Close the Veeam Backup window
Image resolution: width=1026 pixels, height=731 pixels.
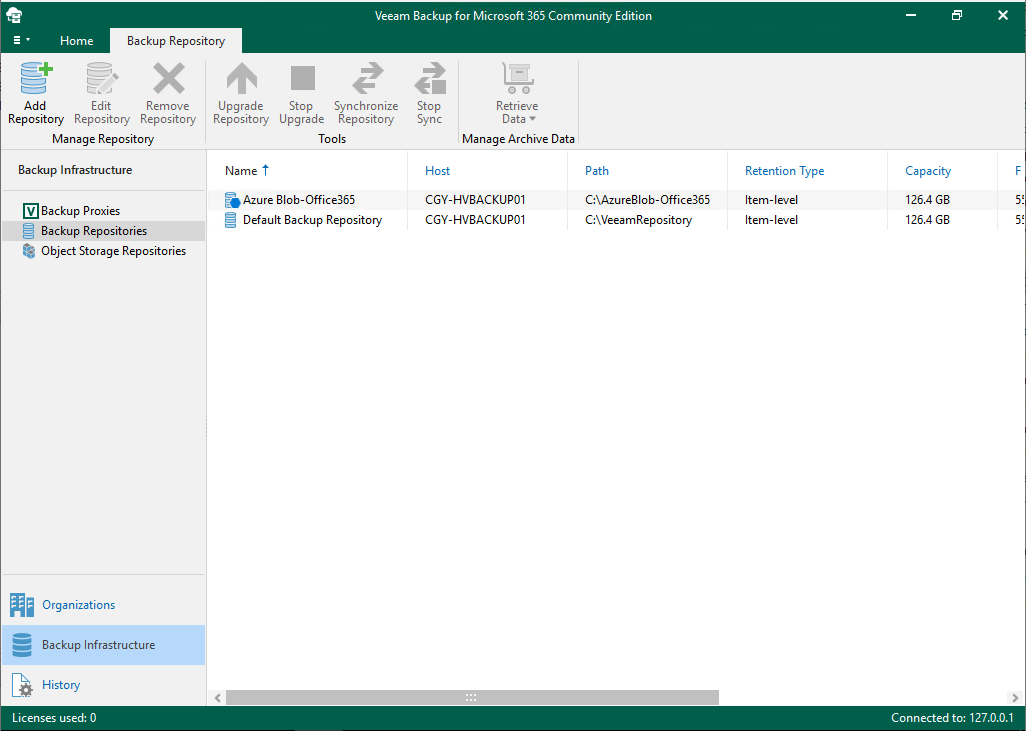(1002, 15)
